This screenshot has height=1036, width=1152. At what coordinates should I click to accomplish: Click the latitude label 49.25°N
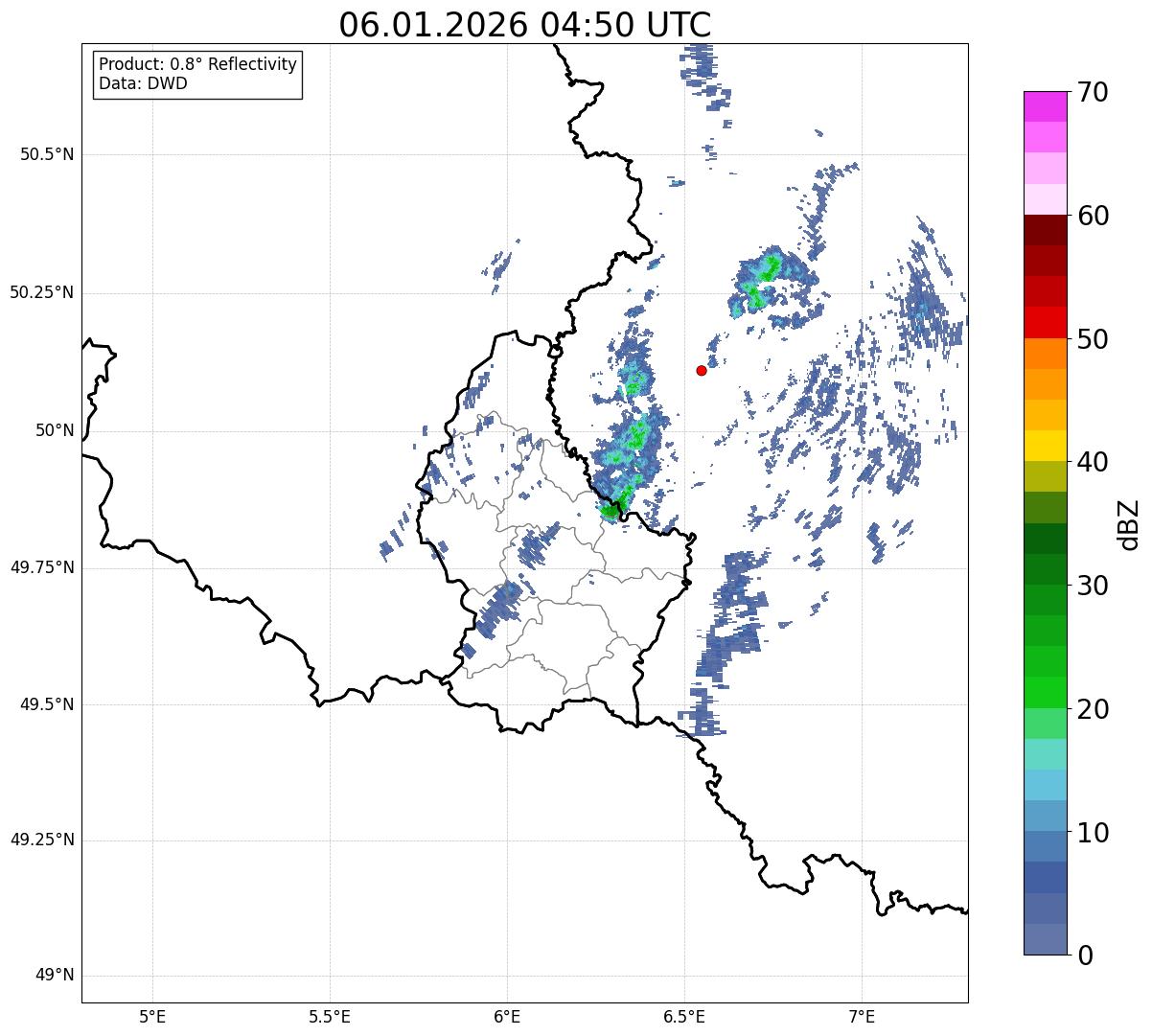pyautogui.click(x=41, y=840)
